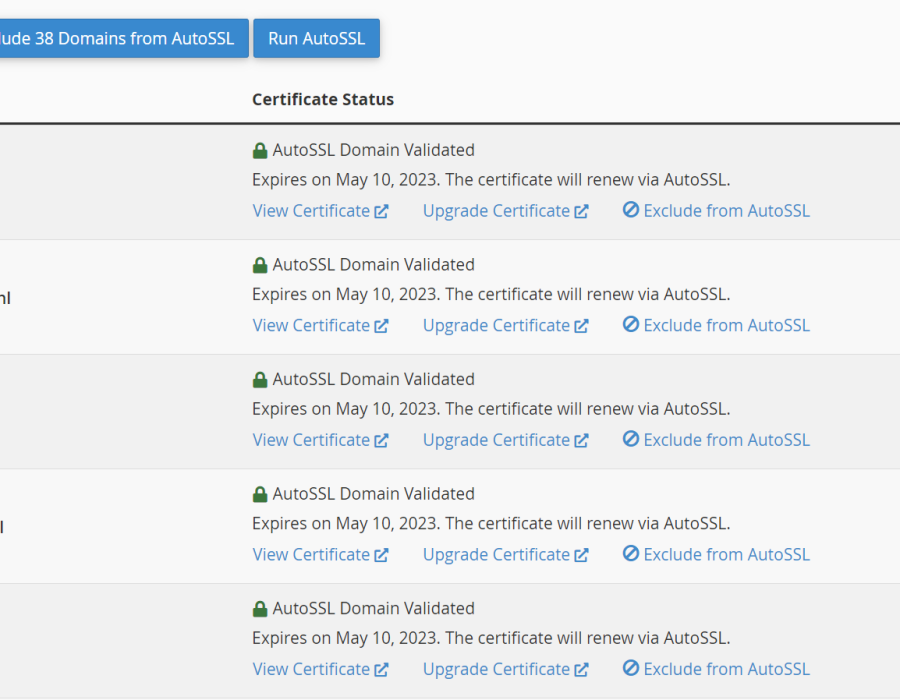Click 'AutoSSL Domain Validated' text in fifth row
This screenshot has width=900, height=700.
pos(374,608)
